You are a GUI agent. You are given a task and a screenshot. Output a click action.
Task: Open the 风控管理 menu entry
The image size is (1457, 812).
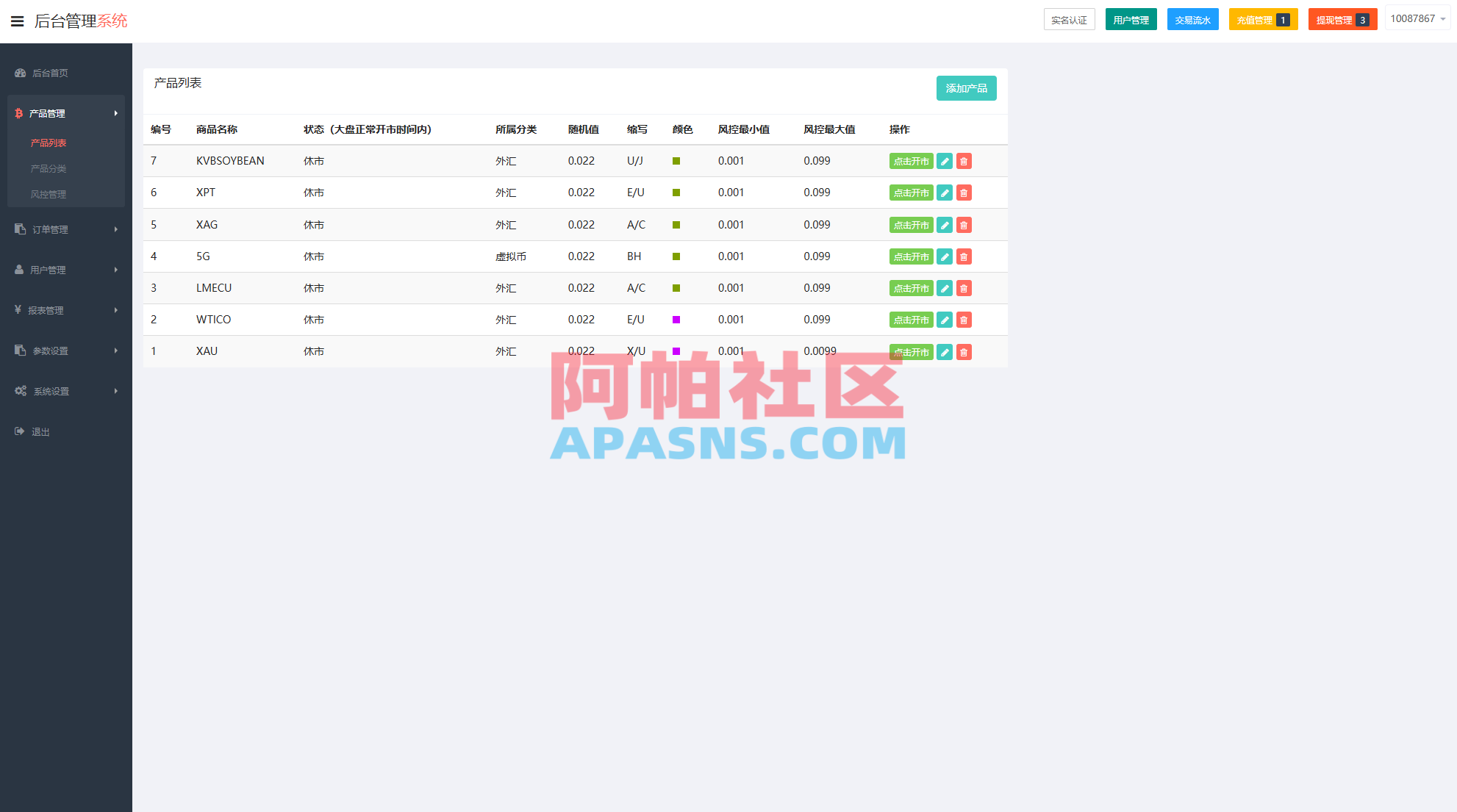click(x=47, y=194)
